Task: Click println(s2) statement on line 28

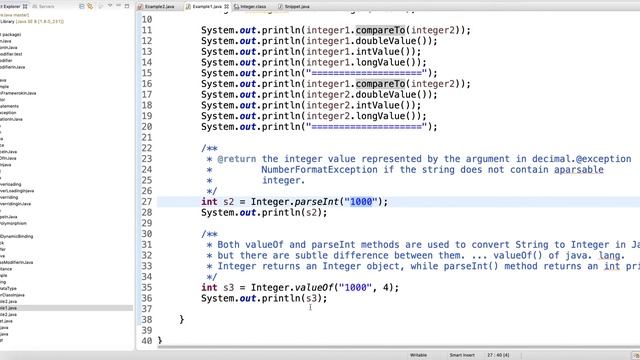Action: coord(264,212)
